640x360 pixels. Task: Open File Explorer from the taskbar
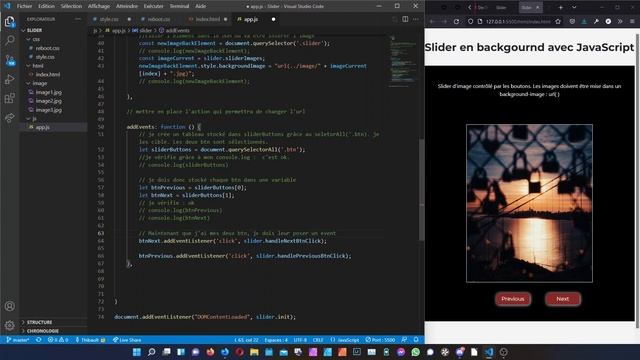click(254, 352)
